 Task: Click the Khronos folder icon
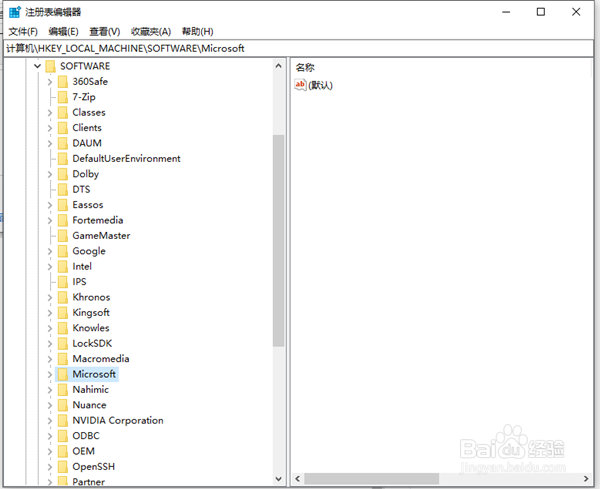63,297
